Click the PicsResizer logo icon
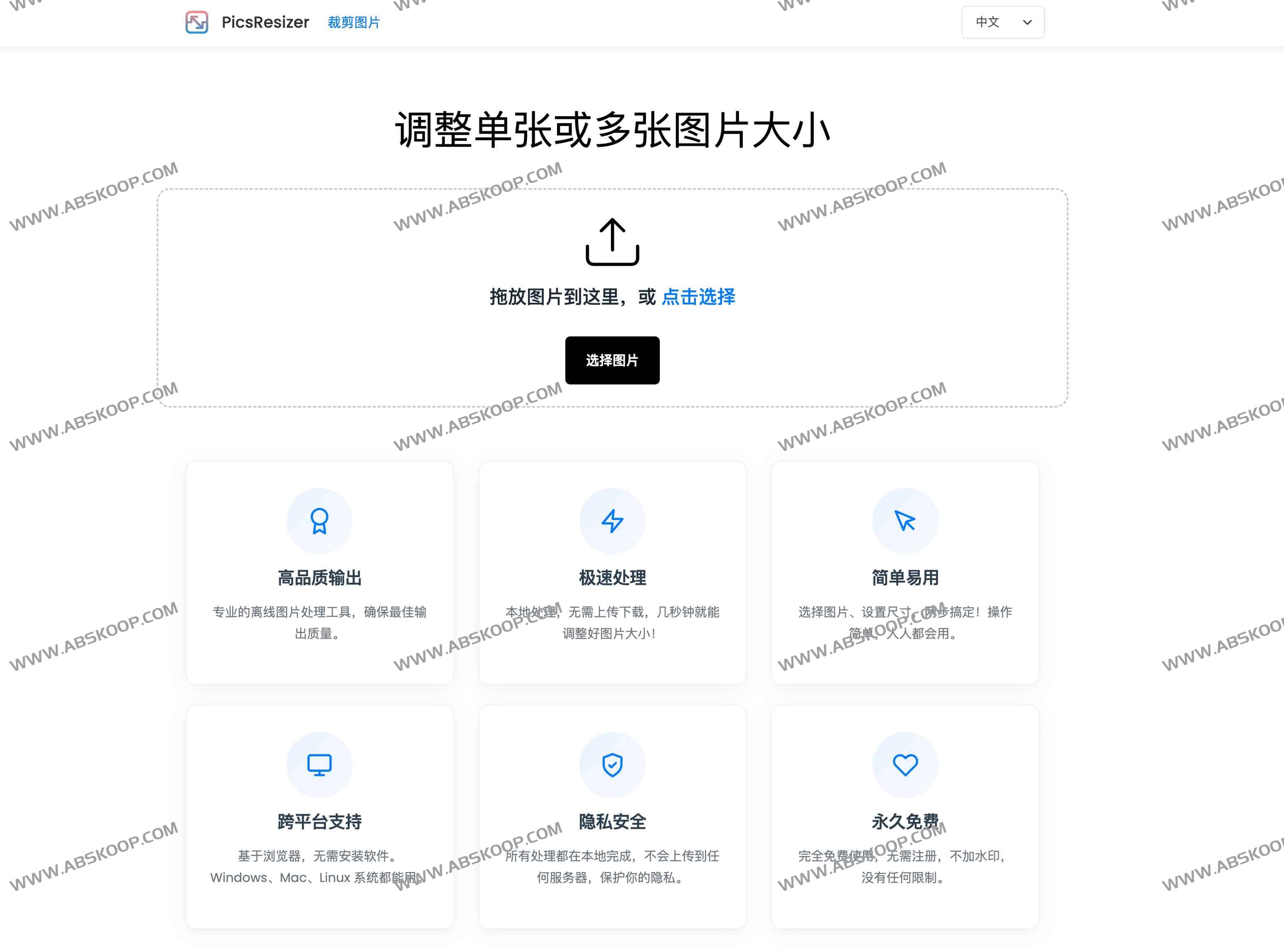 [196, 22]
